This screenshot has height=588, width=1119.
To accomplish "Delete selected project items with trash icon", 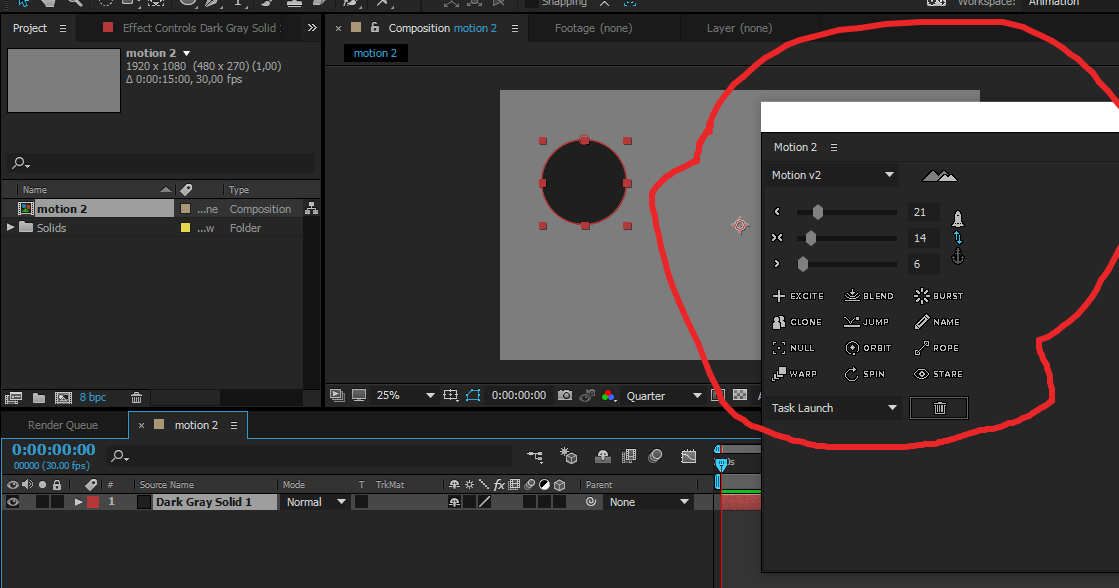I will [136, 397].
